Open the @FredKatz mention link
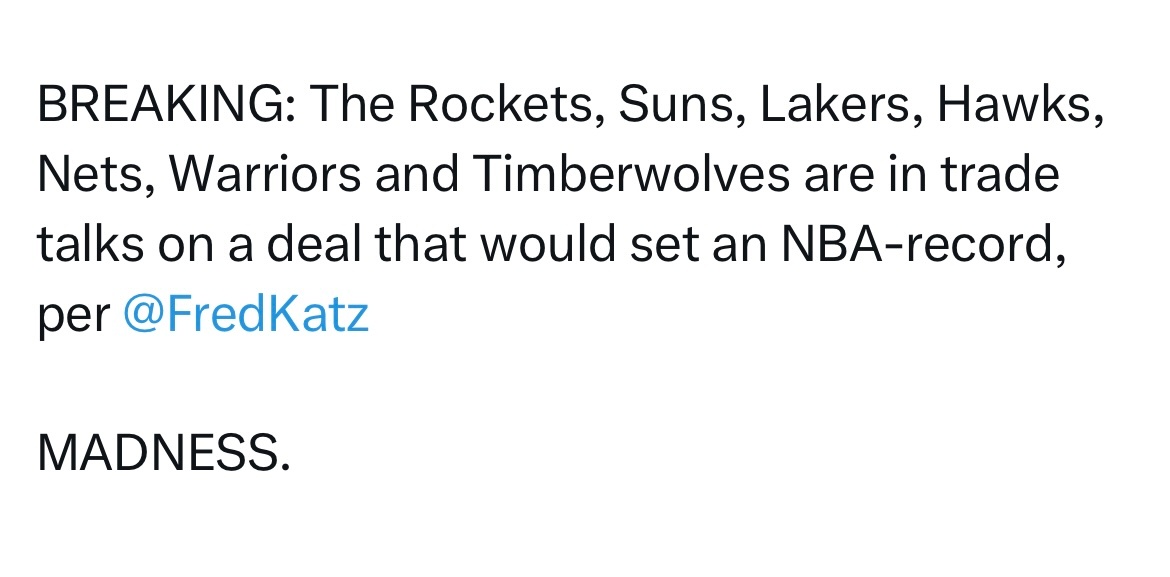 click(x=245, y=314)
